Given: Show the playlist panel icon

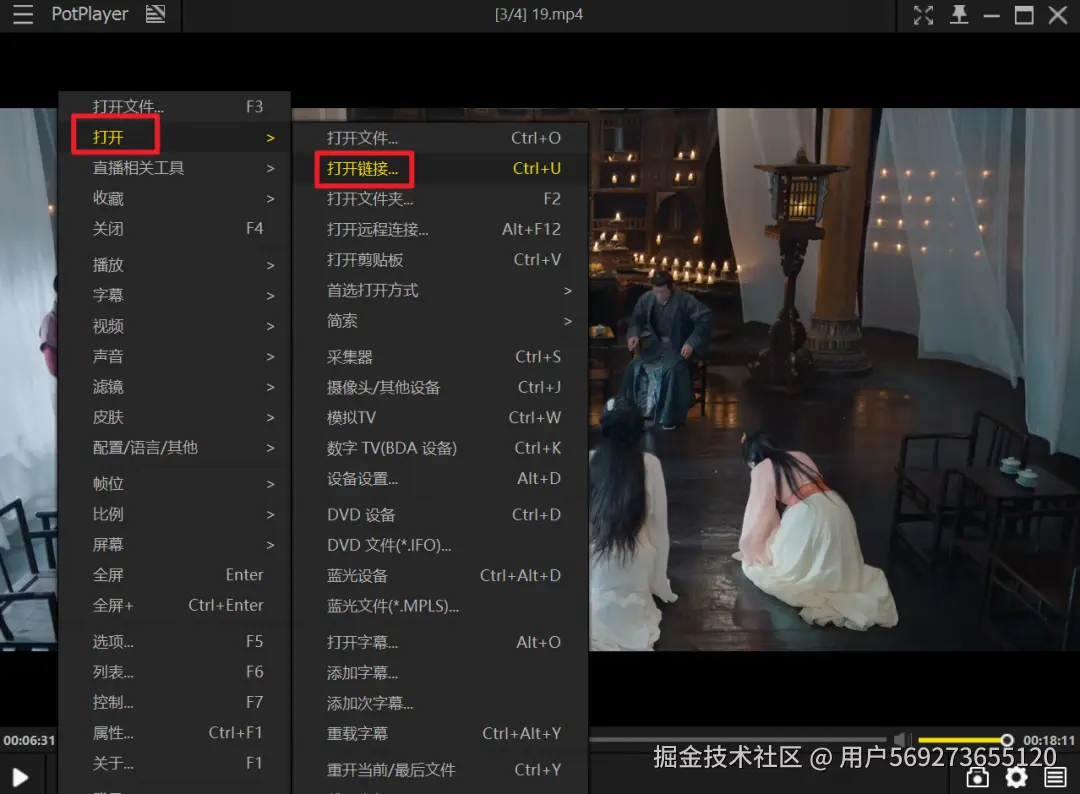Looking at the screenshot, I should [1056, 777].
